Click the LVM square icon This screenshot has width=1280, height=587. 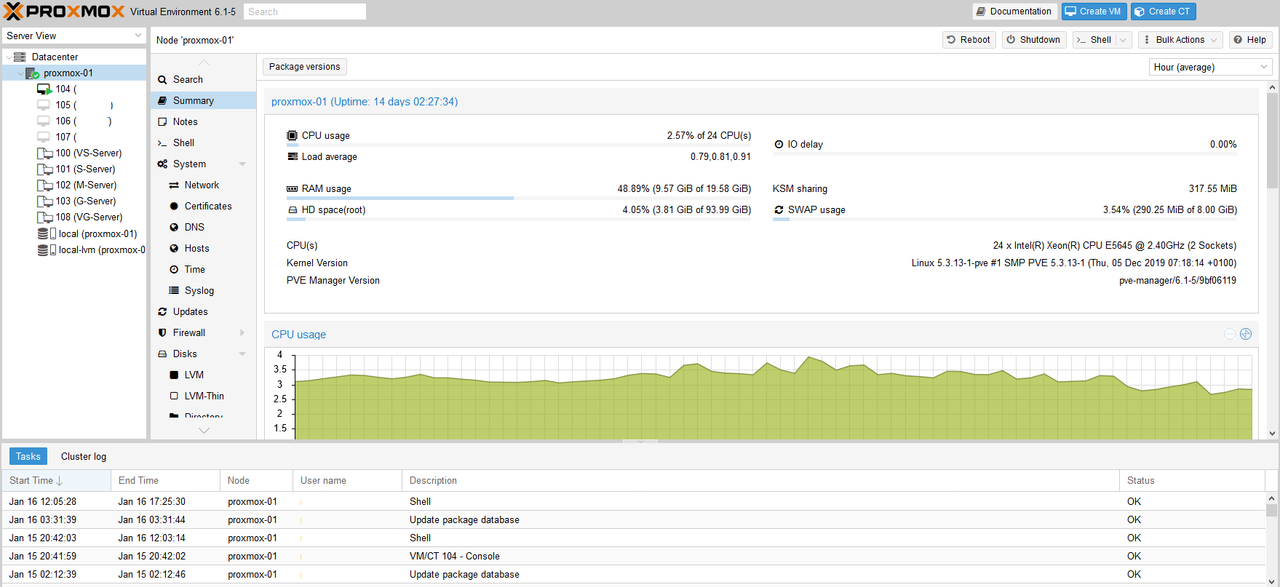(174, 375)
